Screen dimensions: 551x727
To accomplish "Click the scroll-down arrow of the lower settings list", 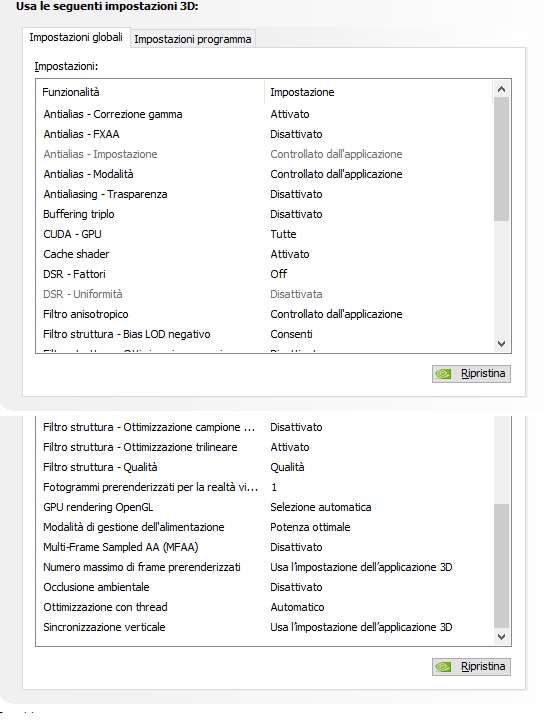I will click(501, 637).
